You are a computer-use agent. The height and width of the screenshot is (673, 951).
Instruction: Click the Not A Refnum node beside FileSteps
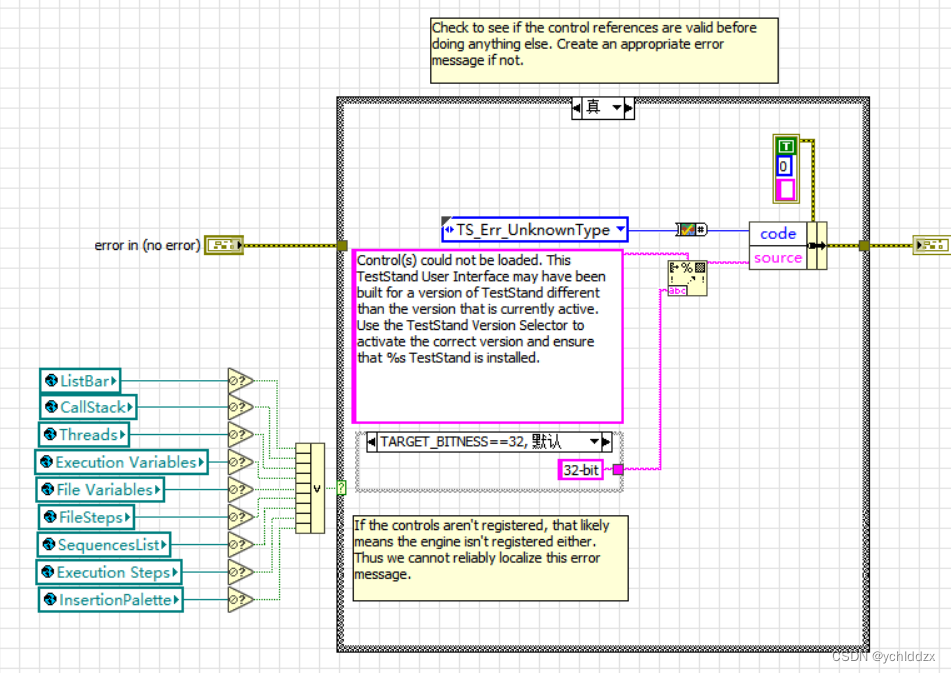(x=240, y=517)
